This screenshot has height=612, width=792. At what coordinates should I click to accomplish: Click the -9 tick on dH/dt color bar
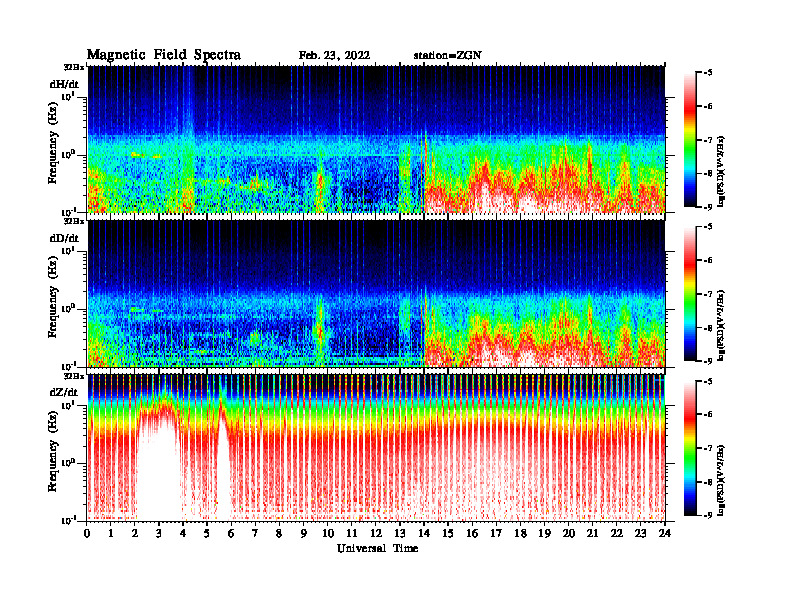708,207
